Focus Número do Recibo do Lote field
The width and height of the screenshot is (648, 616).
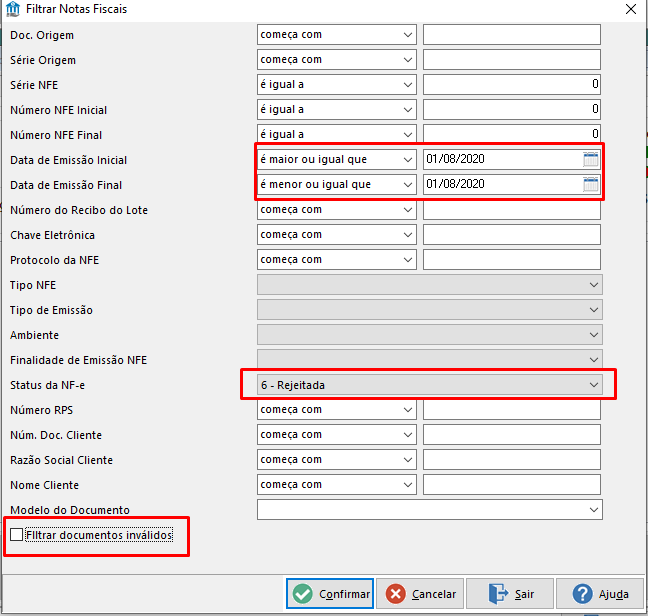click(512, 210)
